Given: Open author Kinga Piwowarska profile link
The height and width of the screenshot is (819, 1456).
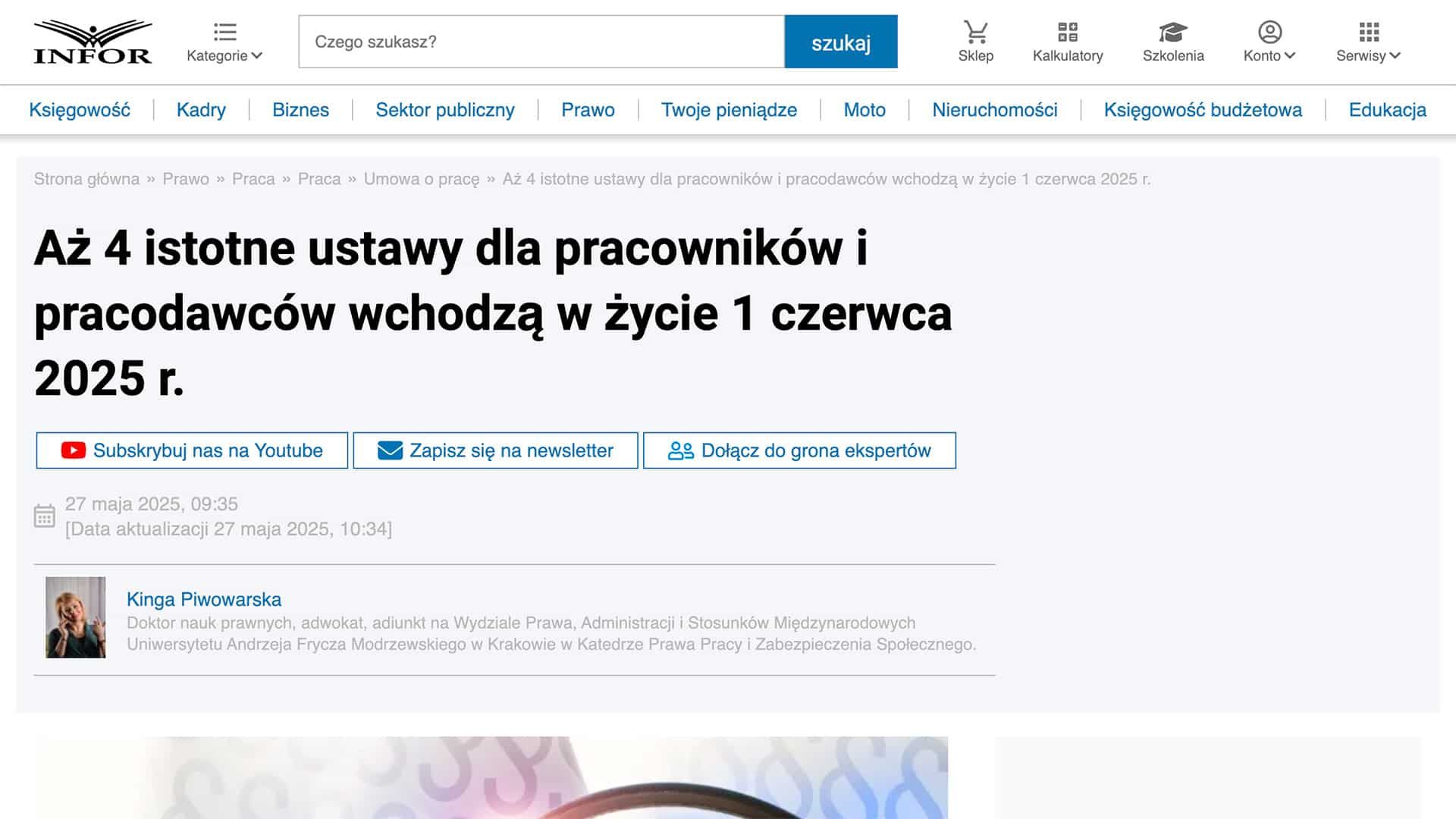Looking at the screenshot, I should pos(204,599).
